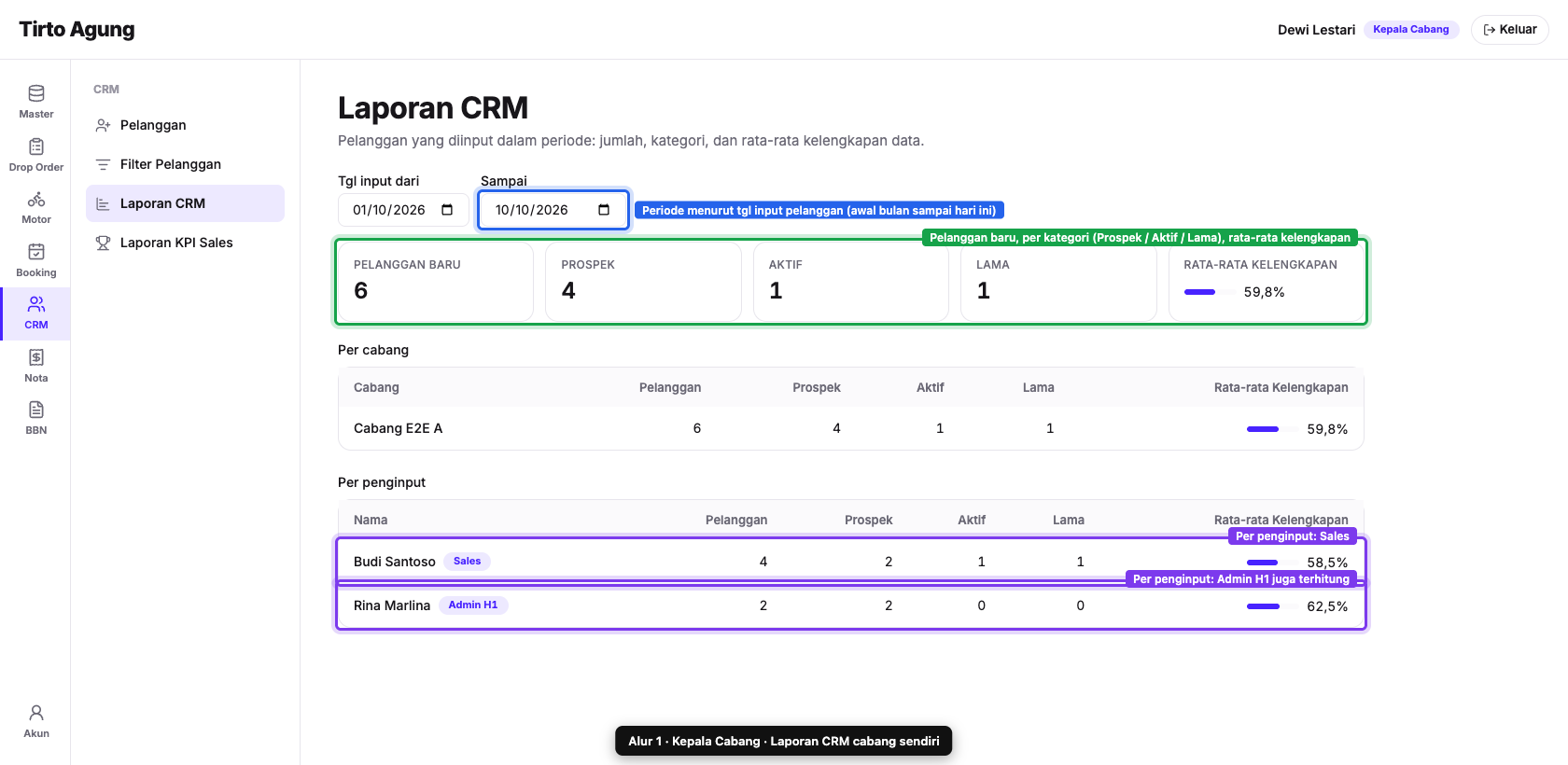Open the Master section in sidebar

[x=35, y=102]
